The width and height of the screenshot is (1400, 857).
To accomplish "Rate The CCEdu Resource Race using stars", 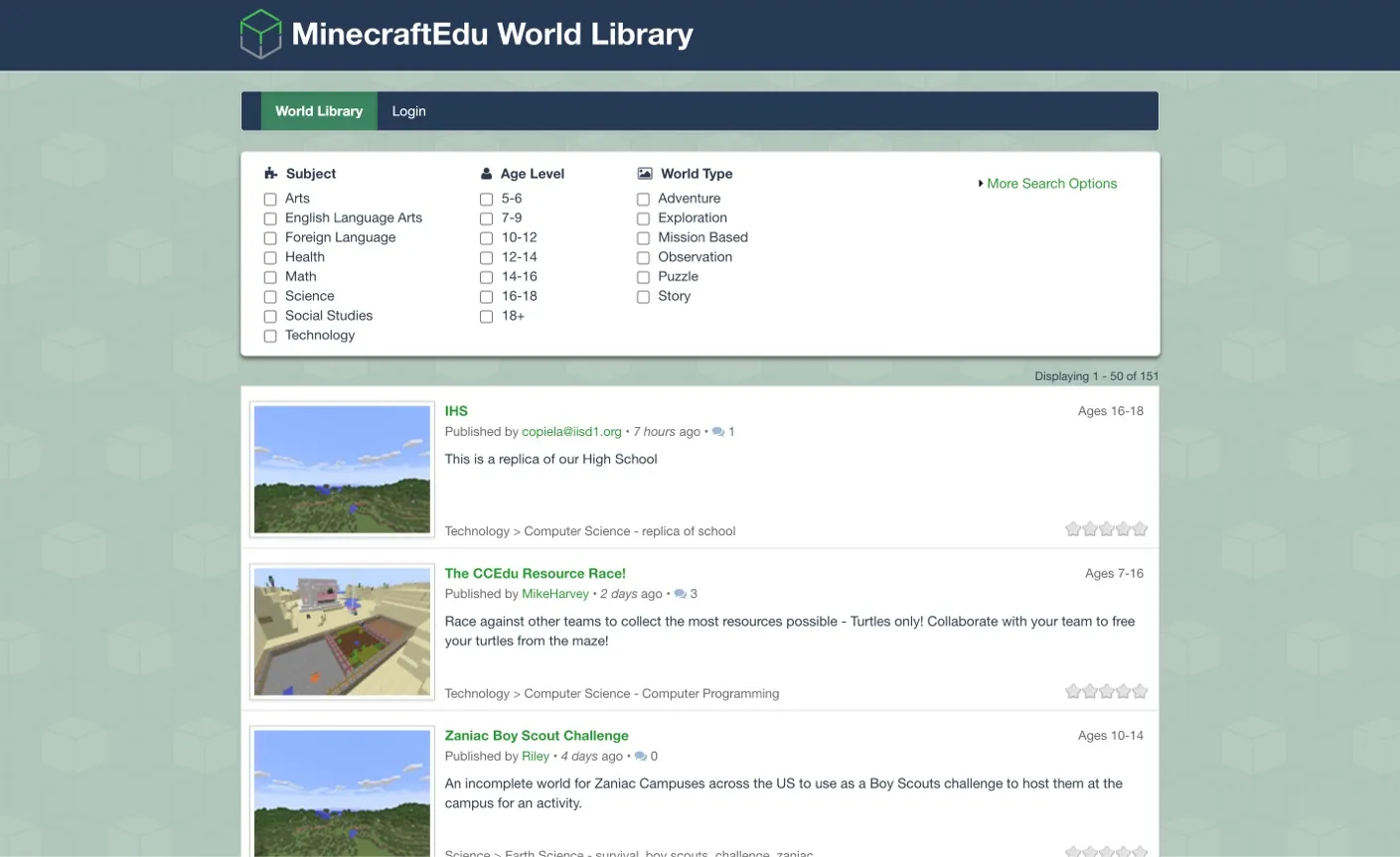I will tap(1106, 691).
